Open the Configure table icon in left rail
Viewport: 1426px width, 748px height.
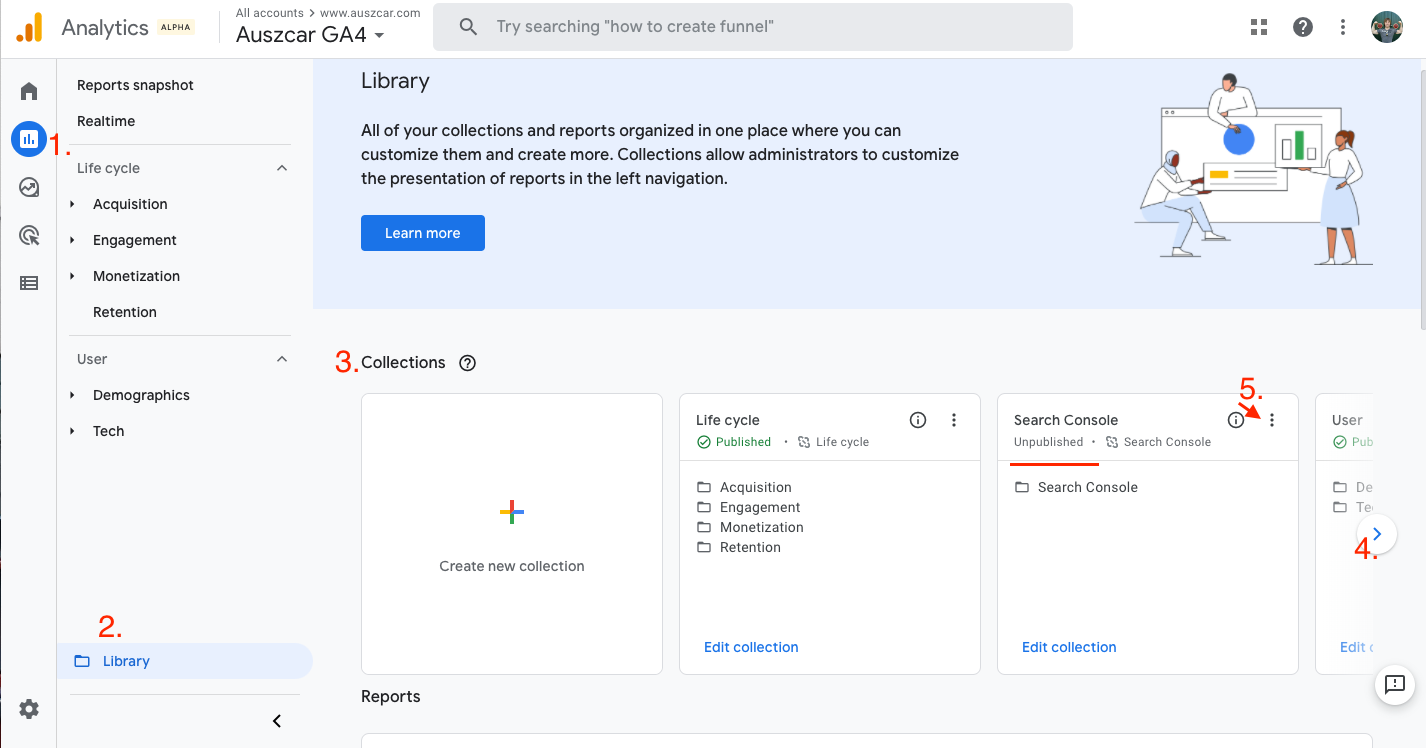tap(29, 283)
